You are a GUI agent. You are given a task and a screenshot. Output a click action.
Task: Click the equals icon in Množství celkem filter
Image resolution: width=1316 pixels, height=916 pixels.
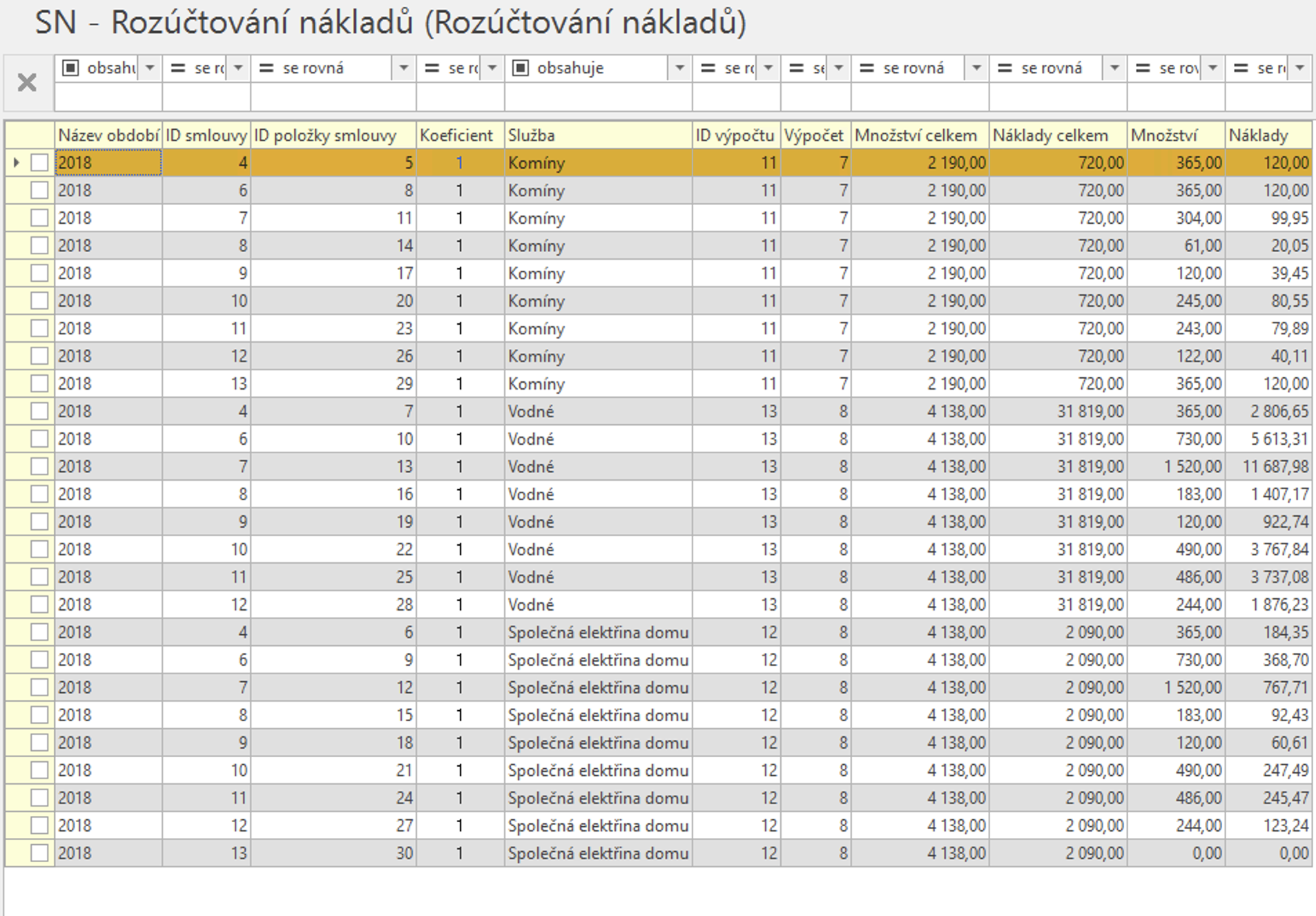pos(867,68)
